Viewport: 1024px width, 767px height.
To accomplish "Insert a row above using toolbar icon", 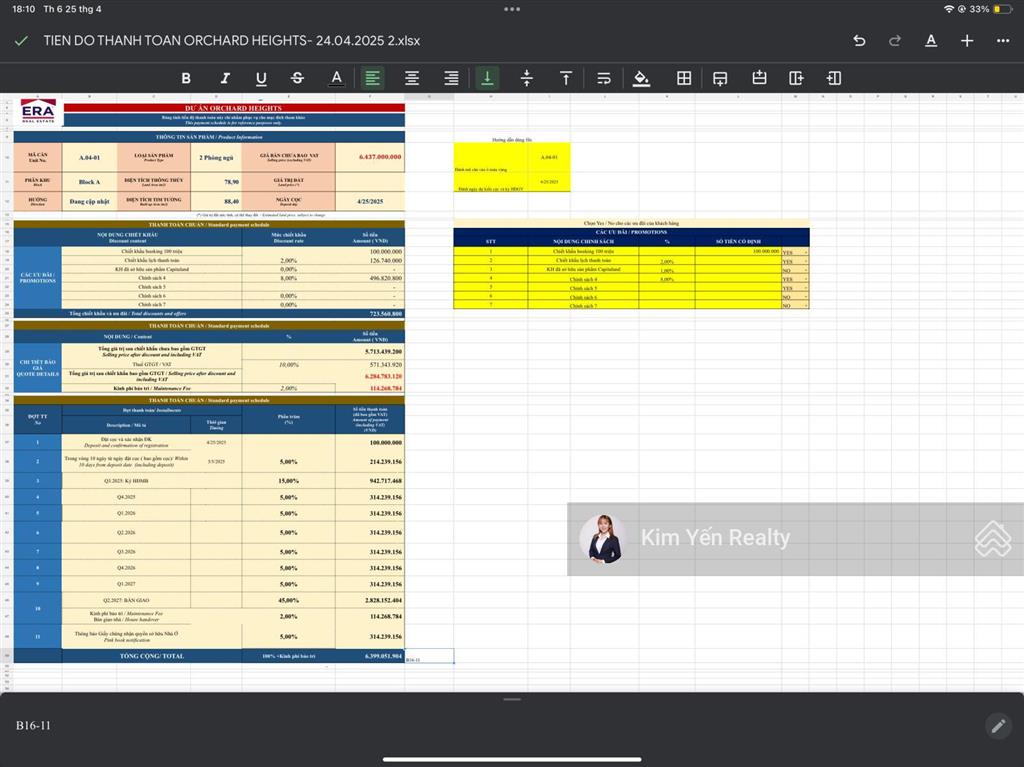I will pyautogui.click(x=759, y=78).
